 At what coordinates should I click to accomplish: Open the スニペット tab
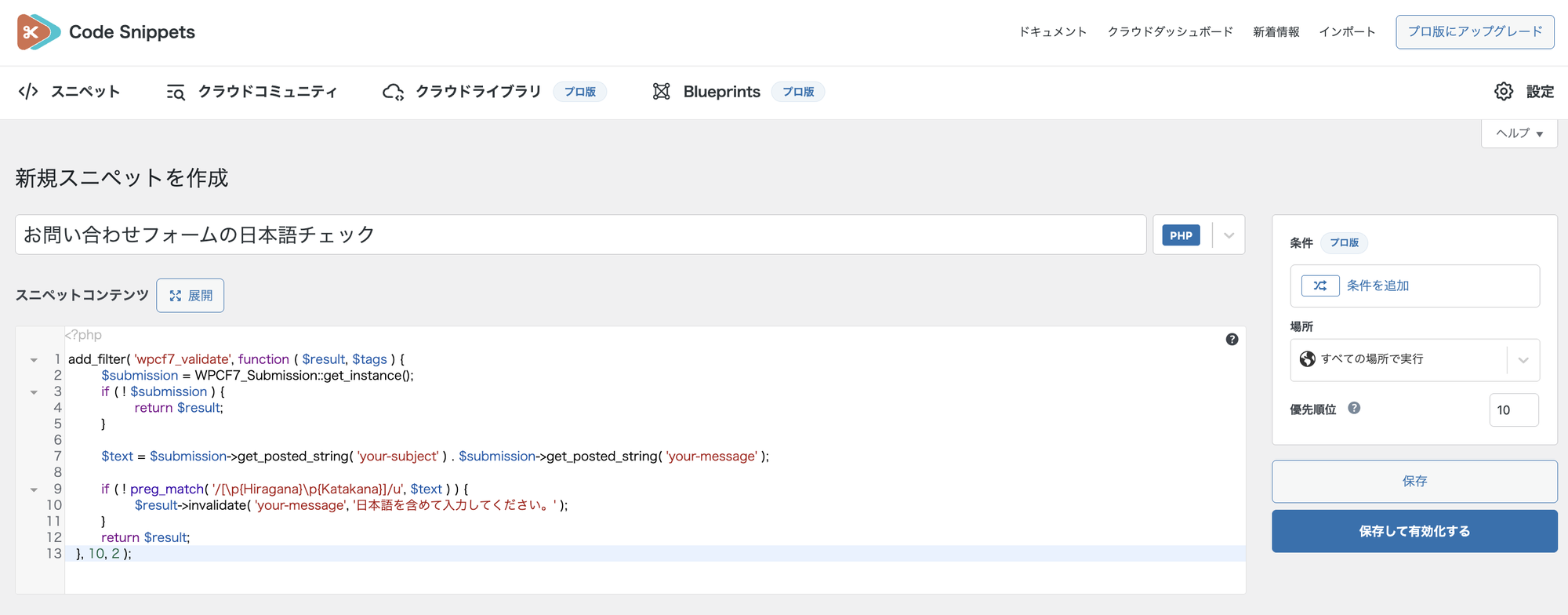69,92
